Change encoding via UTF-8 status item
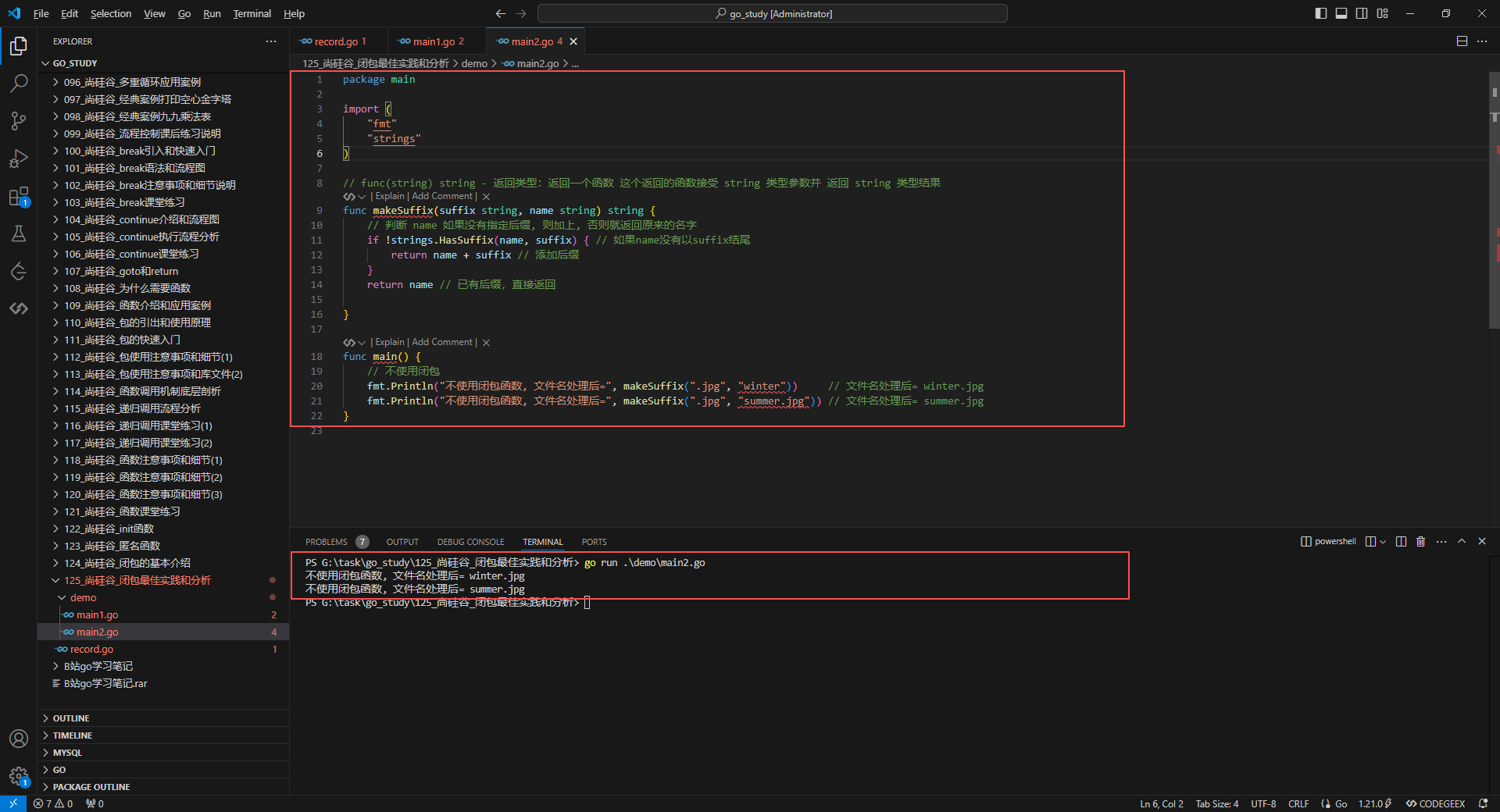Screen dimensions: 1500x812 click(1263, 803)
